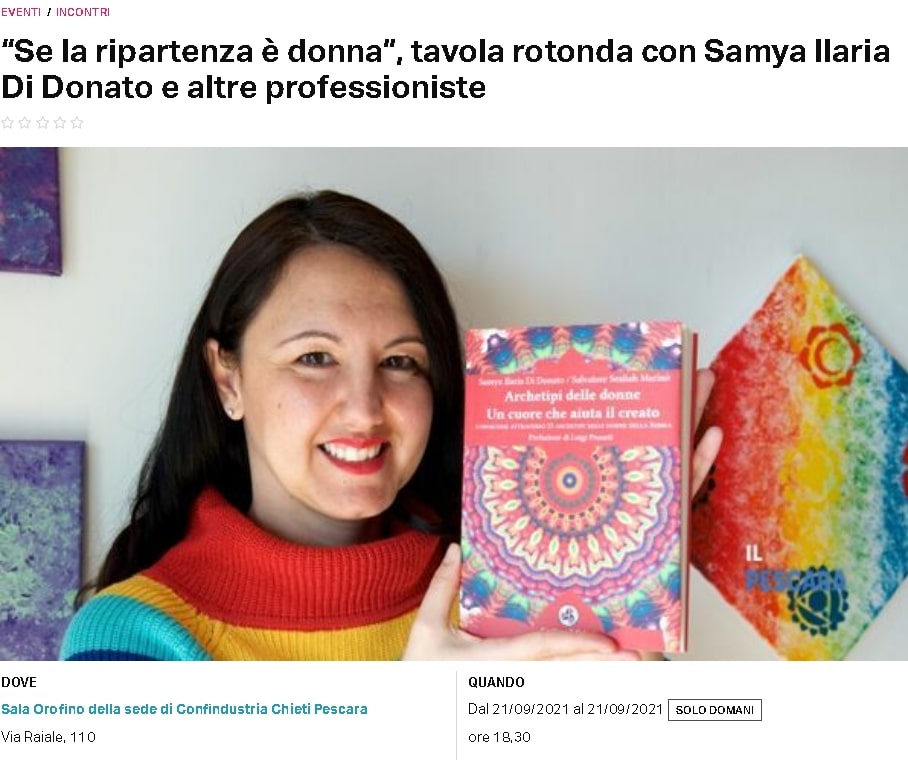Image resolution: width=908 pixels, height=760 pixels.
Task: Rate the event five stars
Action: (x=77, y=123)
